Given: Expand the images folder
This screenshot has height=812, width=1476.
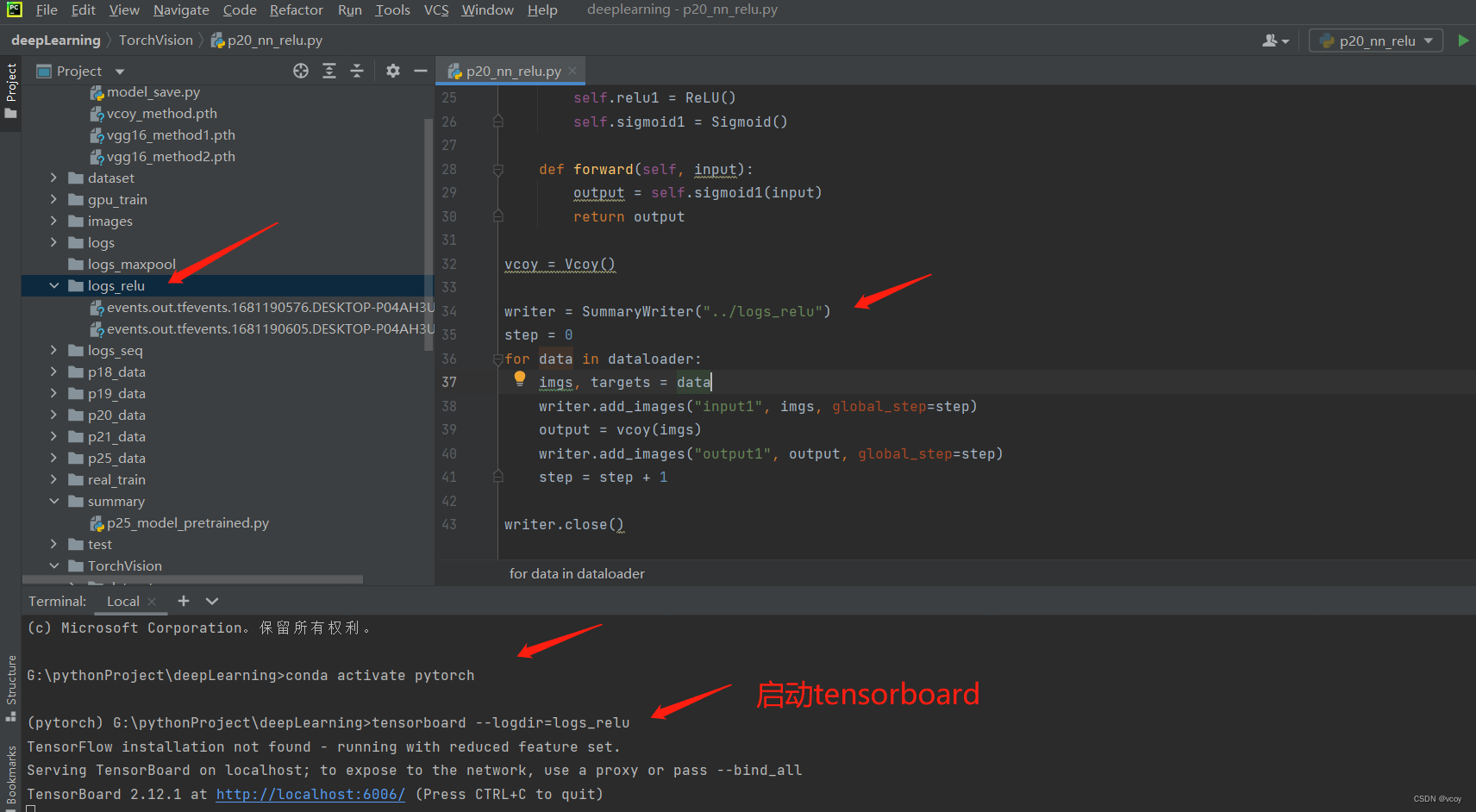Looking at the screenshot, I should coord(53,221).
